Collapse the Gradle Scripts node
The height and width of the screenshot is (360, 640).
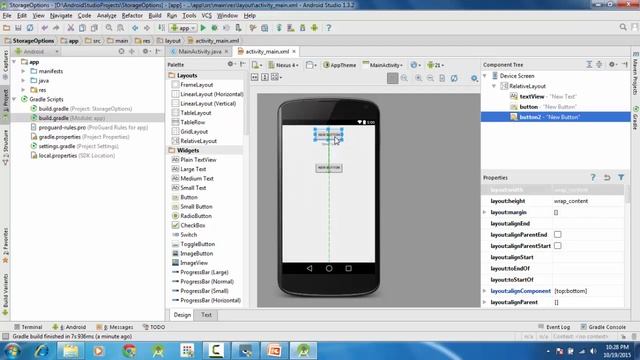15,99
